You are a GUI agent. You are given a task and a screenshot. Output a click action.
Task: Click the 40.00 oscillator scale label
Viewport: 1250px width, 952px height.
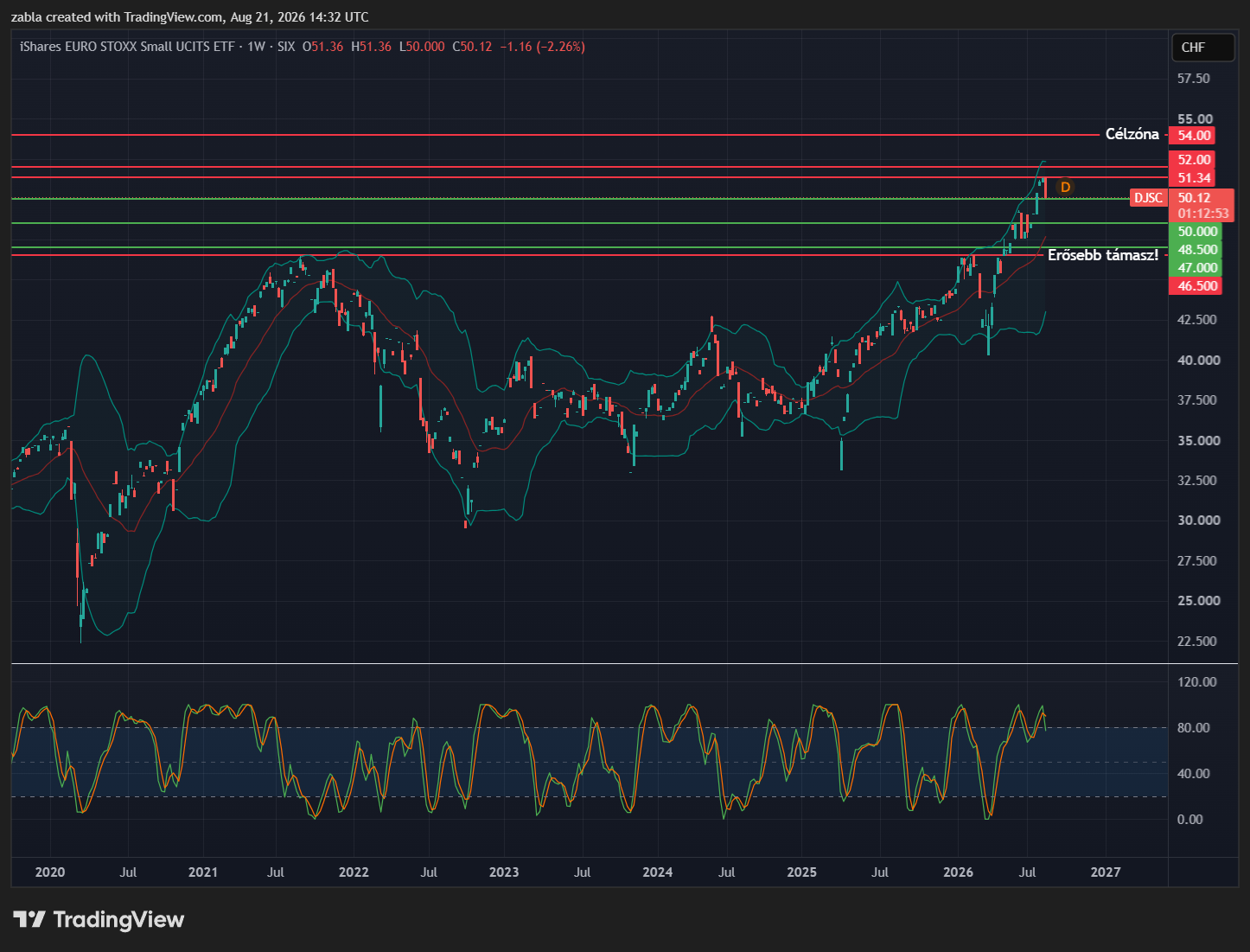[1194, 773]
